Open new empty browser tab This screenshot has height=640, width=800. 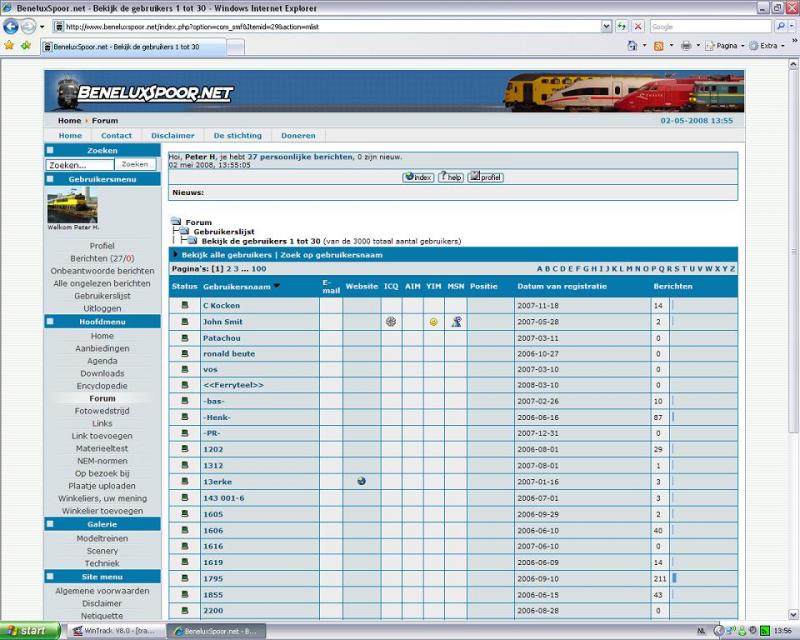pyautogui.click(x=235, y=47)
